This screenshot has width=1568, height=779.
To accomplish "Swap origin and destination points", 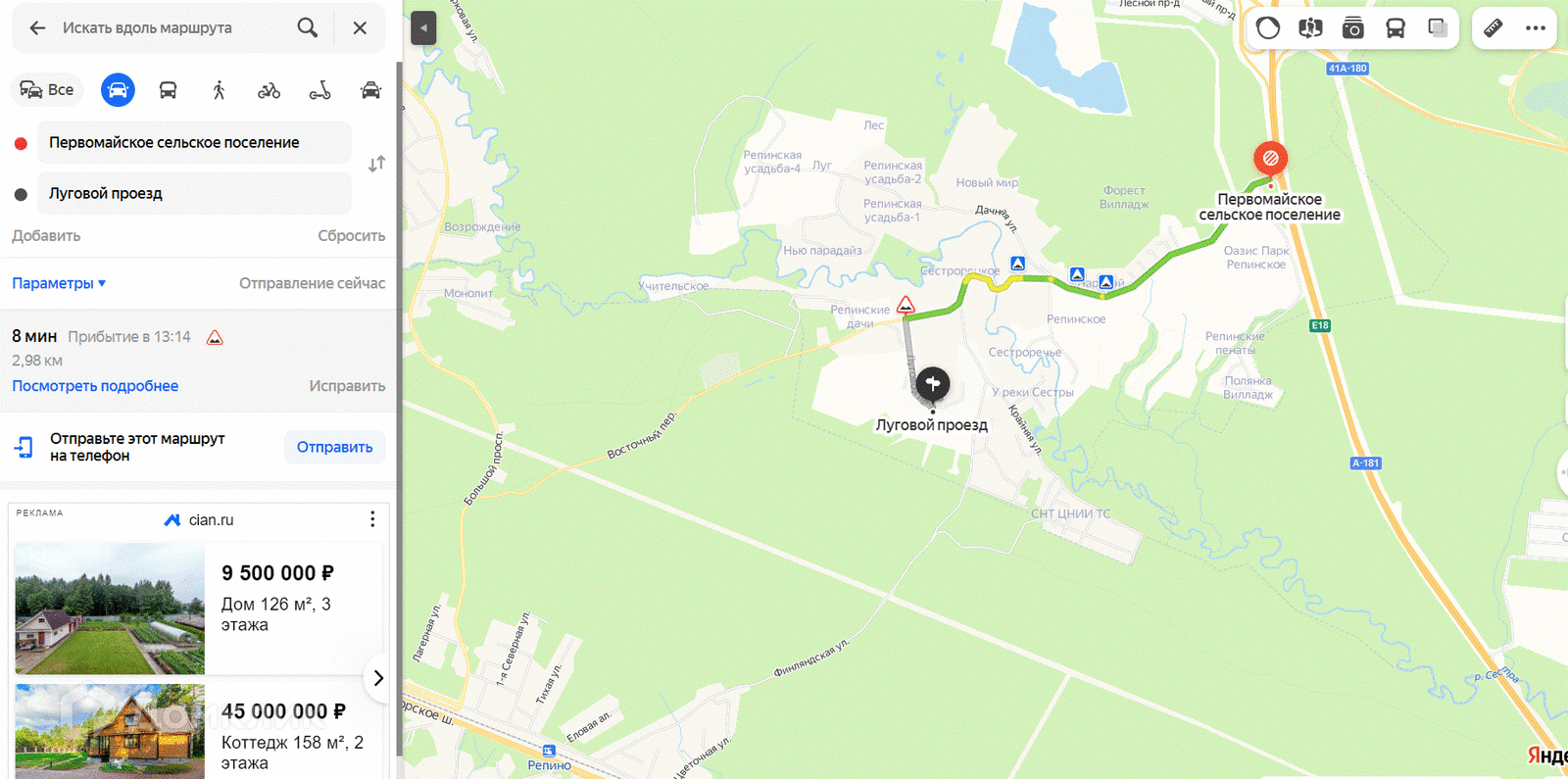I will click(376, 164).
